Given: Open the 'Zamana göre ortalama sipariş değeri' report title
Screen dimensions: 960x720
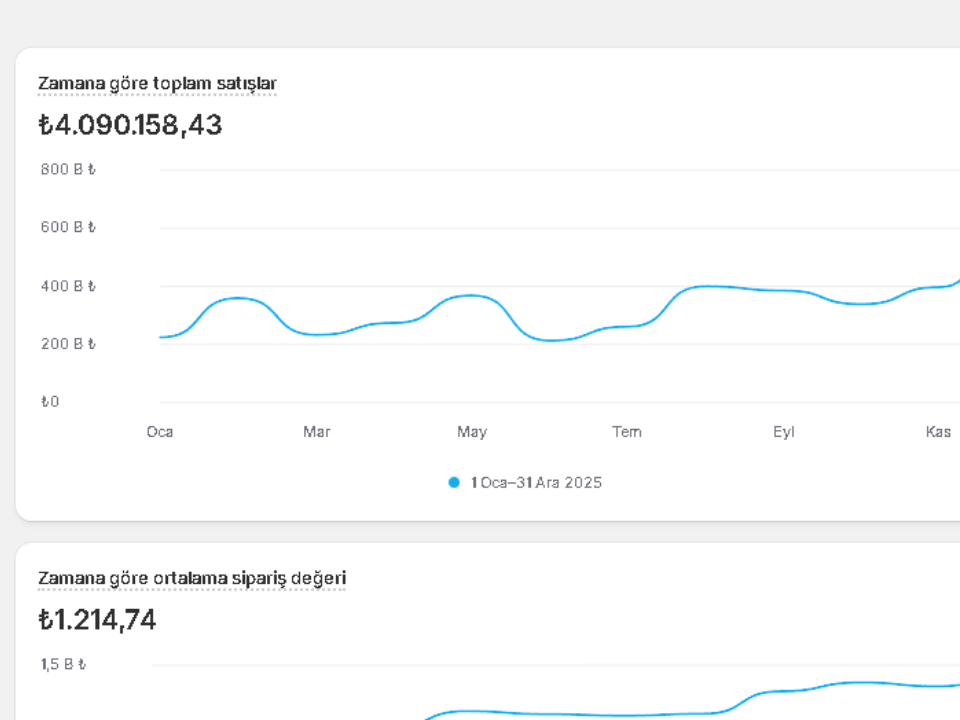Looking at the screenshot, I should point(192,578).
